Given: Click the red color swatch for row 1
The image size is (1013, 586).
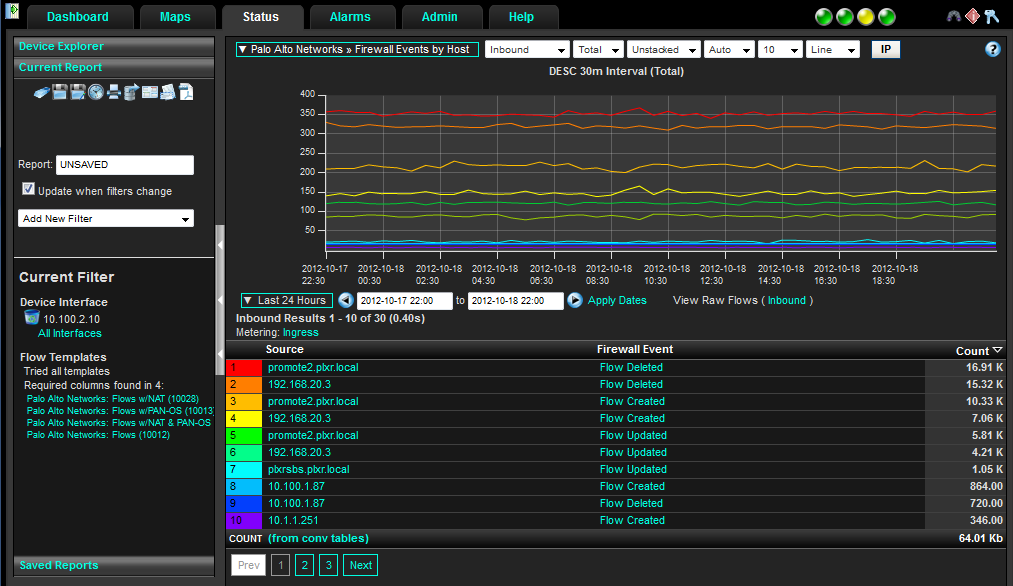Looking at the screenshot, I should tap(245, 367).
